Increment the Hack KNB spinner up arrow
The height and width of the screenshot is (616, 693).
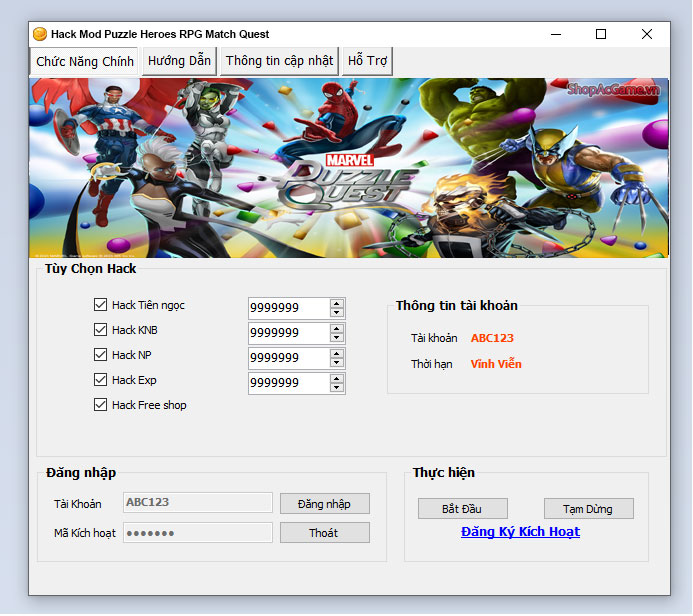pyautogui.click(x=337, y=329)
